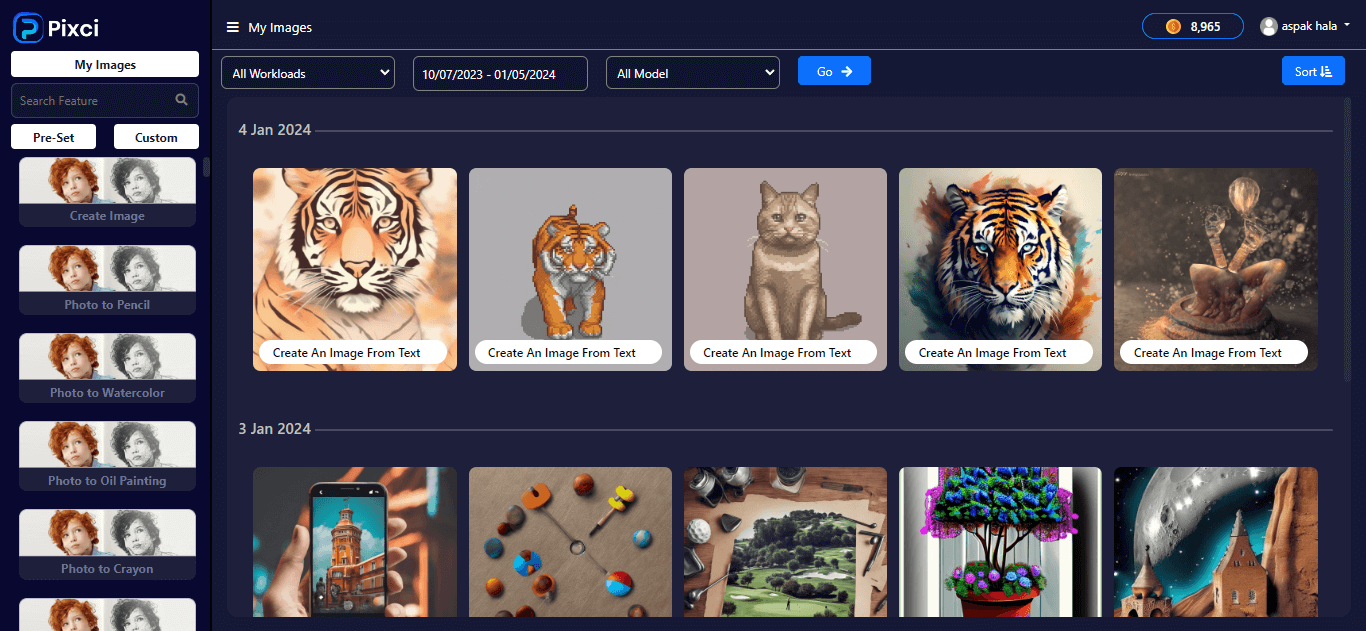Switch to the Pre-Set tab

53,137
